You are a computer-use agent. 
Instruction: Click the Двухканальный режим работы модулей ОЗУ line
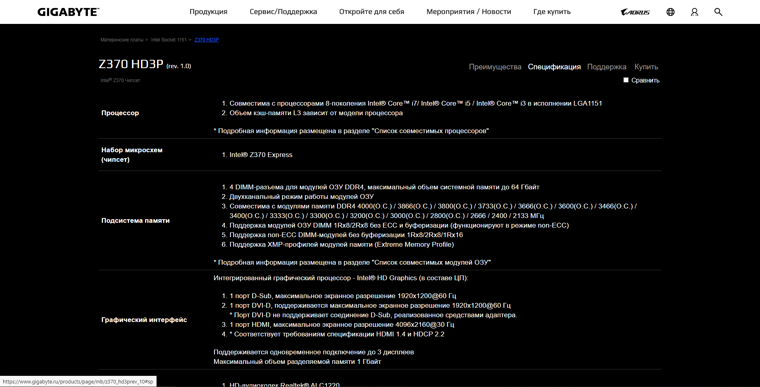[301, 196]
